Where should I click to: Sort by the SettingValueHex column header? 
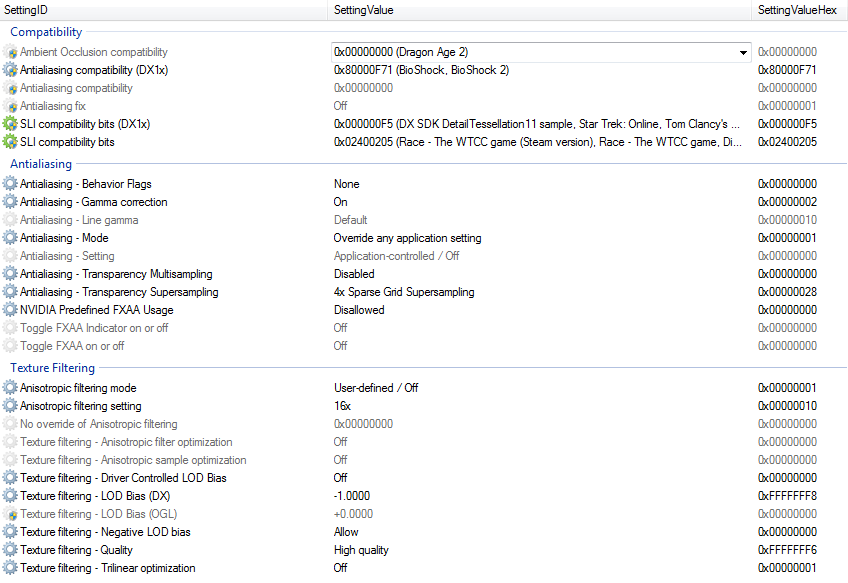click(x=800, y=10)
